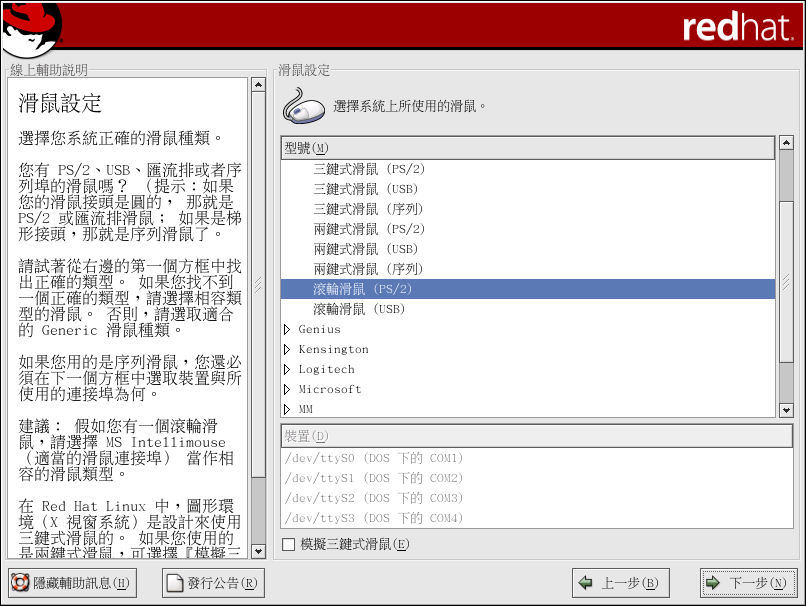806x606 pixels.
Task: Click the 裝置 column header
Action: pyautogui.click(x=536, y=436)
